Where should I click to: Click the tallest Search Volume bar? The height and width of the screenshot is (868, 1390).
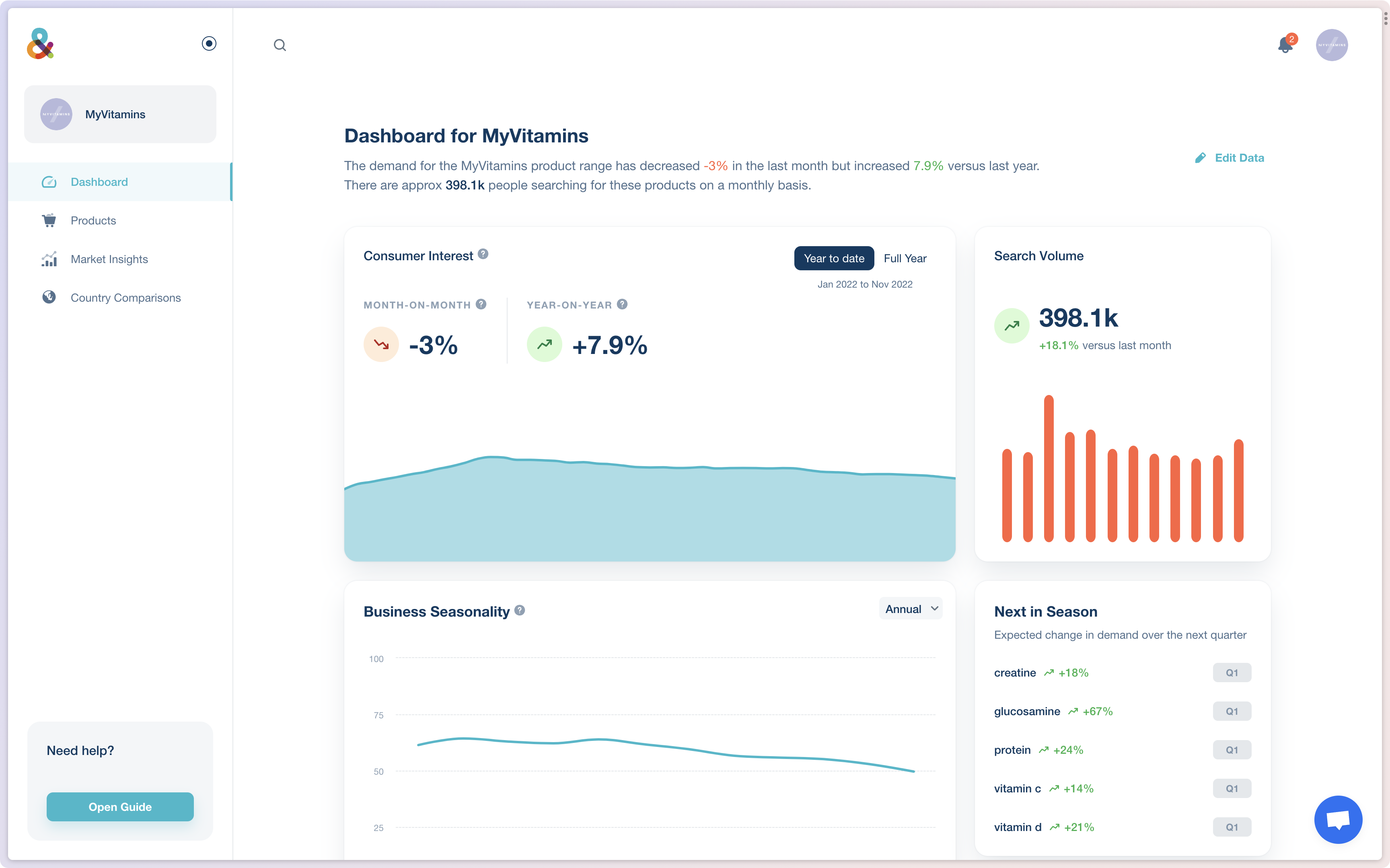(x=1049, y=468)
